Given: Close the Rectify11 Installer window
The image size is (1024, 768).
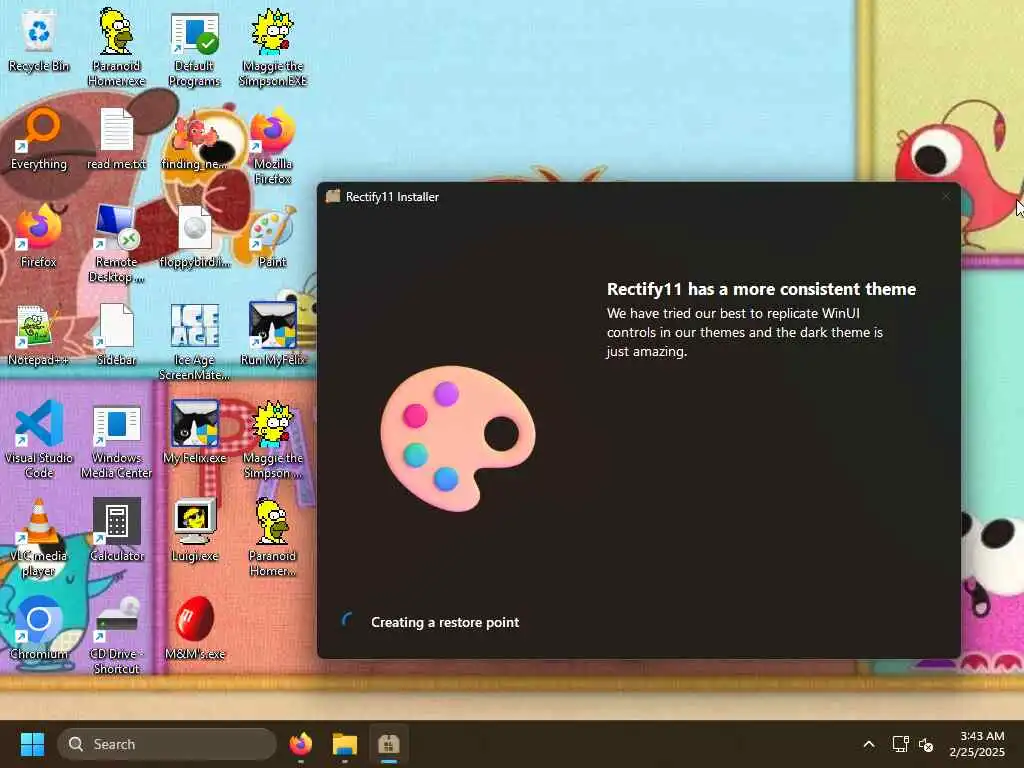Looking at the screenshot, I should [x=946, y=197].
